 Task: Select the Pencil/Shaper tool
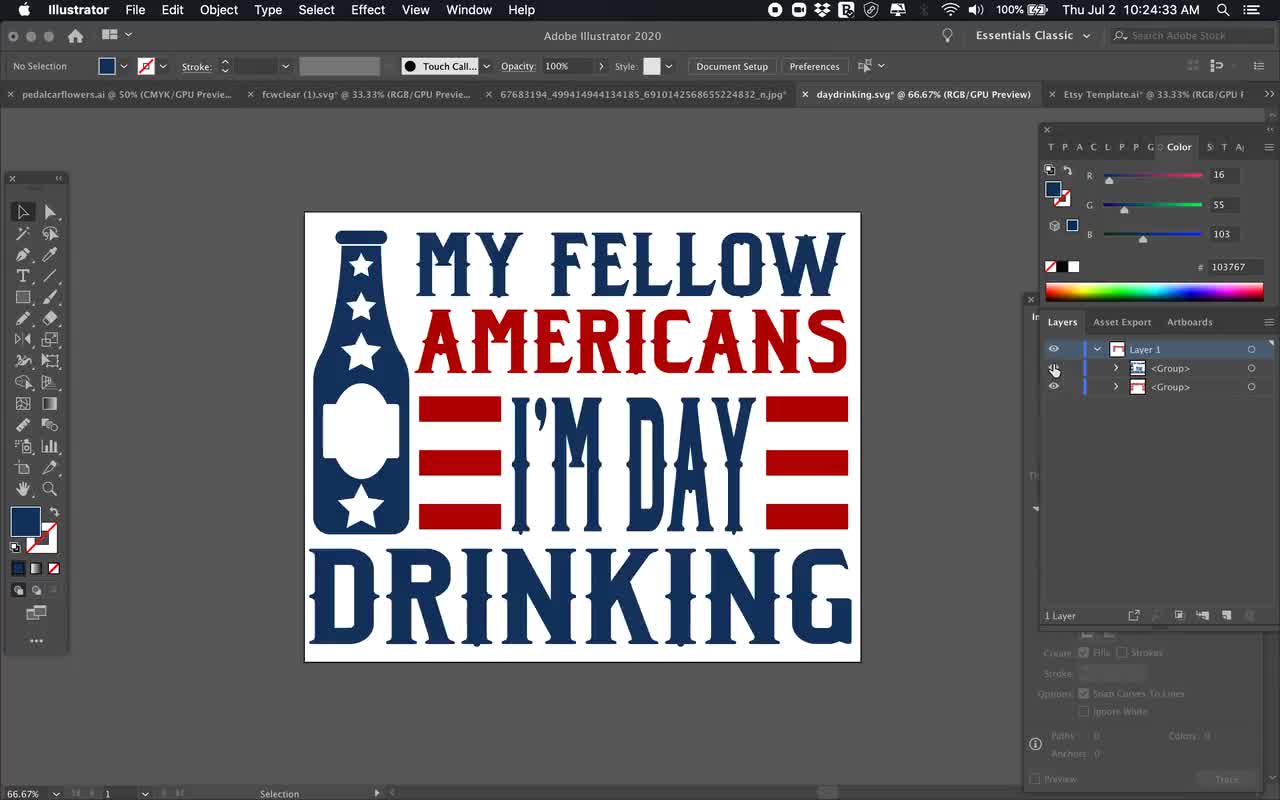pyautogui.click(x=23, y=318)
